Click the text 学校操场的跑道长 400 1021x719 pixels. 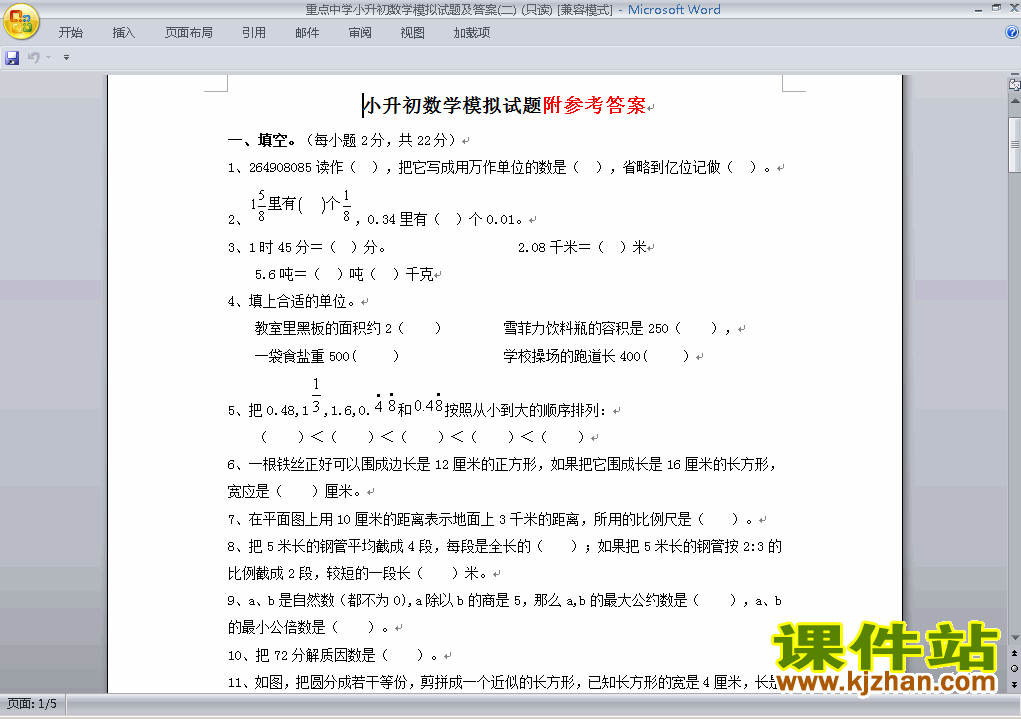572,356
